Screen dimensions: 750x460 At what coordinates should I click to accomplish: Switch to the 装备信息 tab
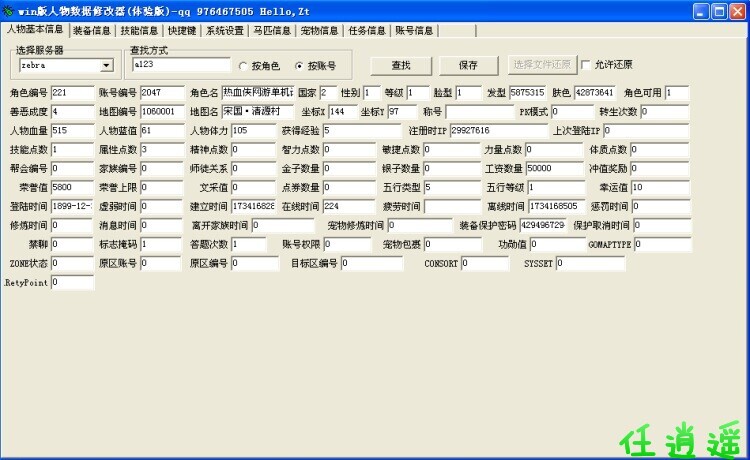93,31
